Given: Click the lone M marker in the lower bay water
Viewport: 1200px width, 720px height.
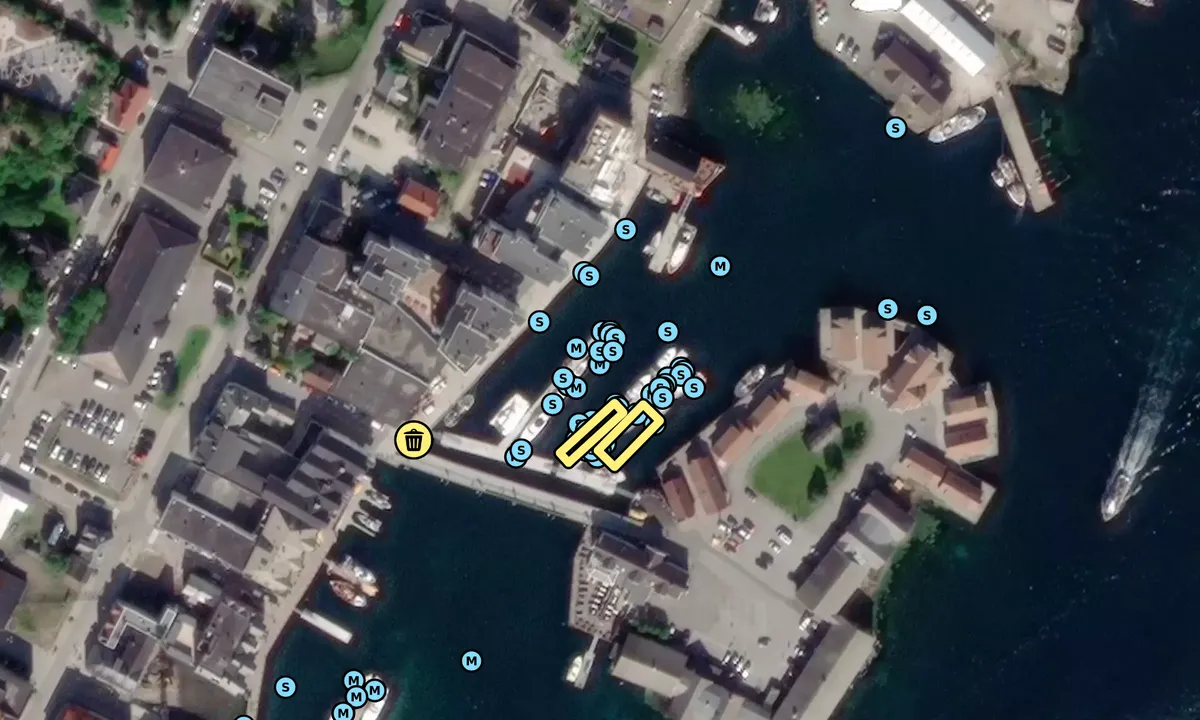Looking at the screenshot, I should click(471, 660).
